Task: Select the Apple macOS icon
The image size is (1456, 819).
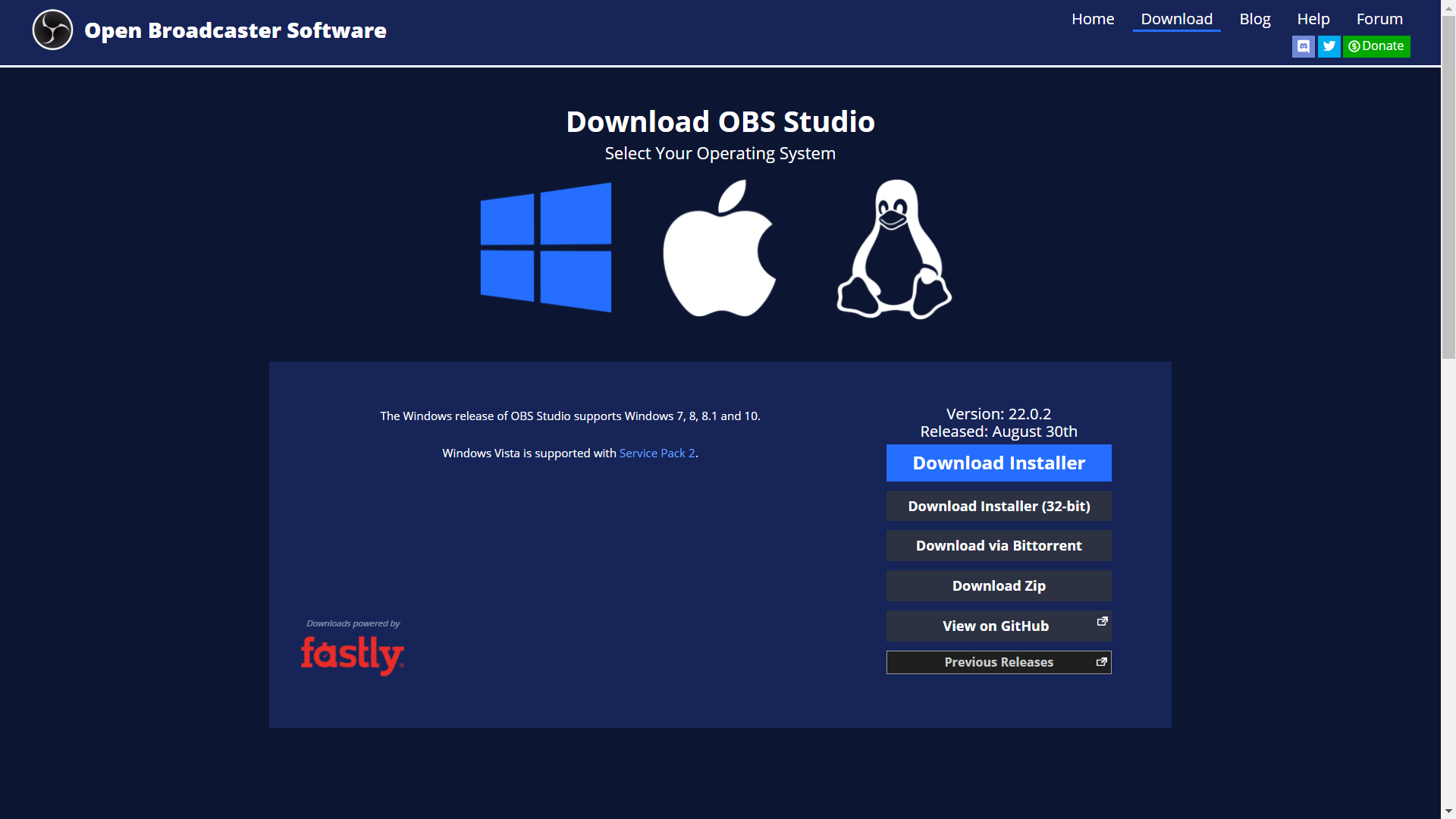Action: [x=720, y=248]
